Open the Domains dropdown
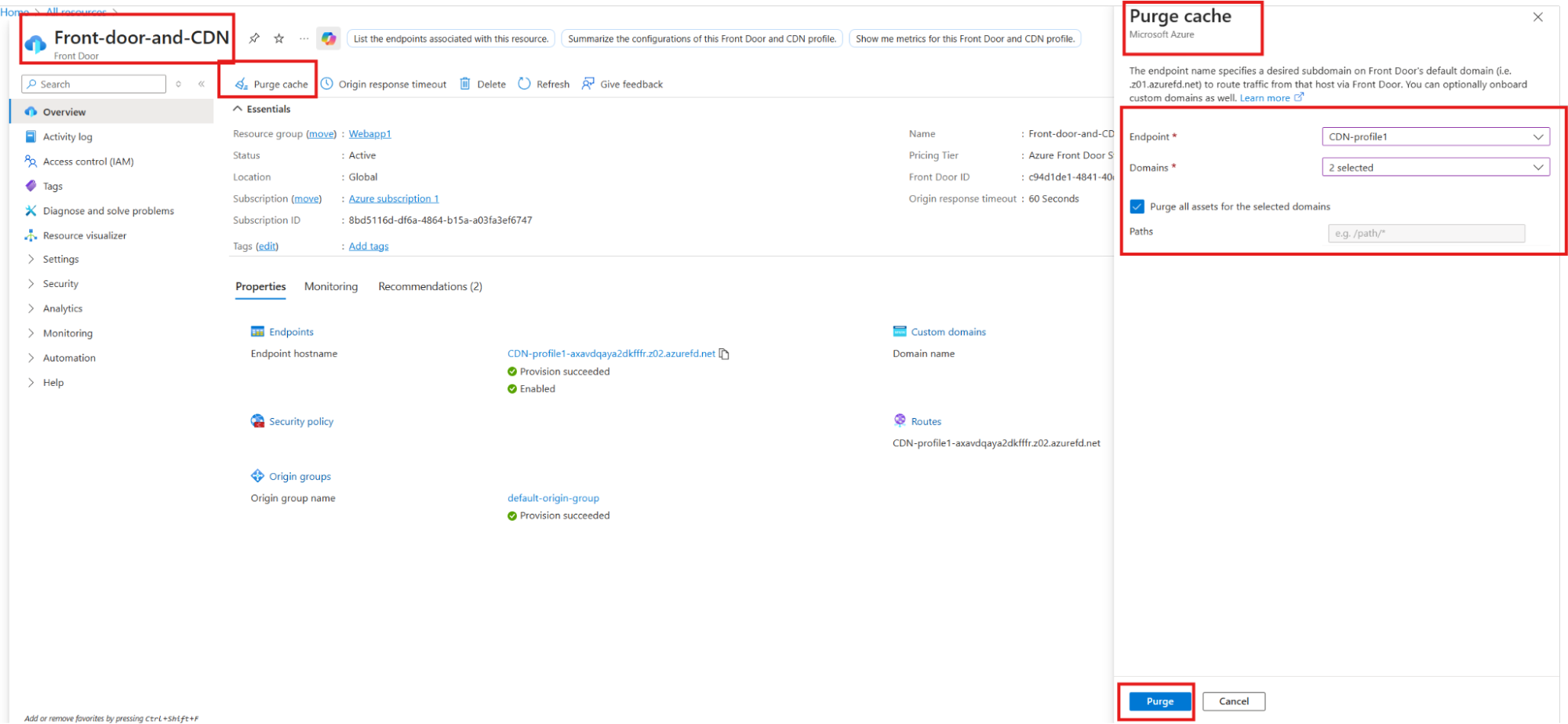 click(x=1435, y=168)
